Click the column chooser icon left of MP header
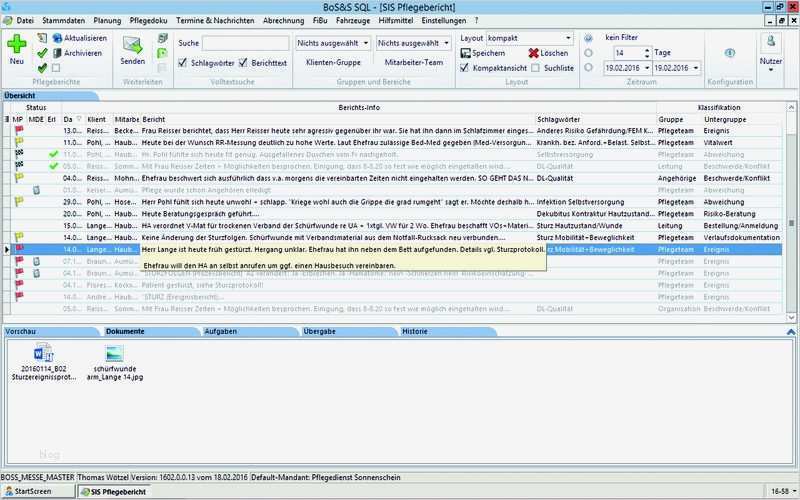 click(x=7, y=119)
